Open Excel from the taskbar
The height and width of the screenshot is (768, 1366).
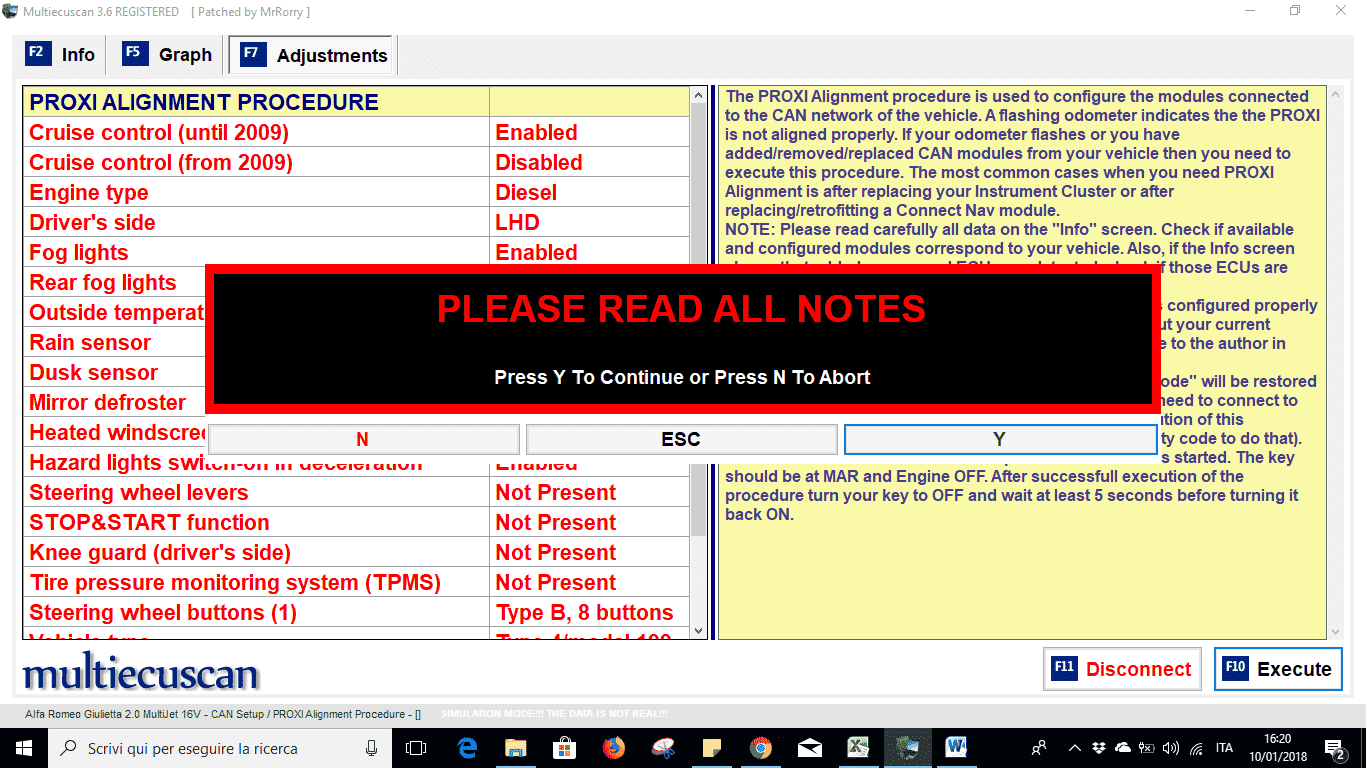[x=858, y=748]
